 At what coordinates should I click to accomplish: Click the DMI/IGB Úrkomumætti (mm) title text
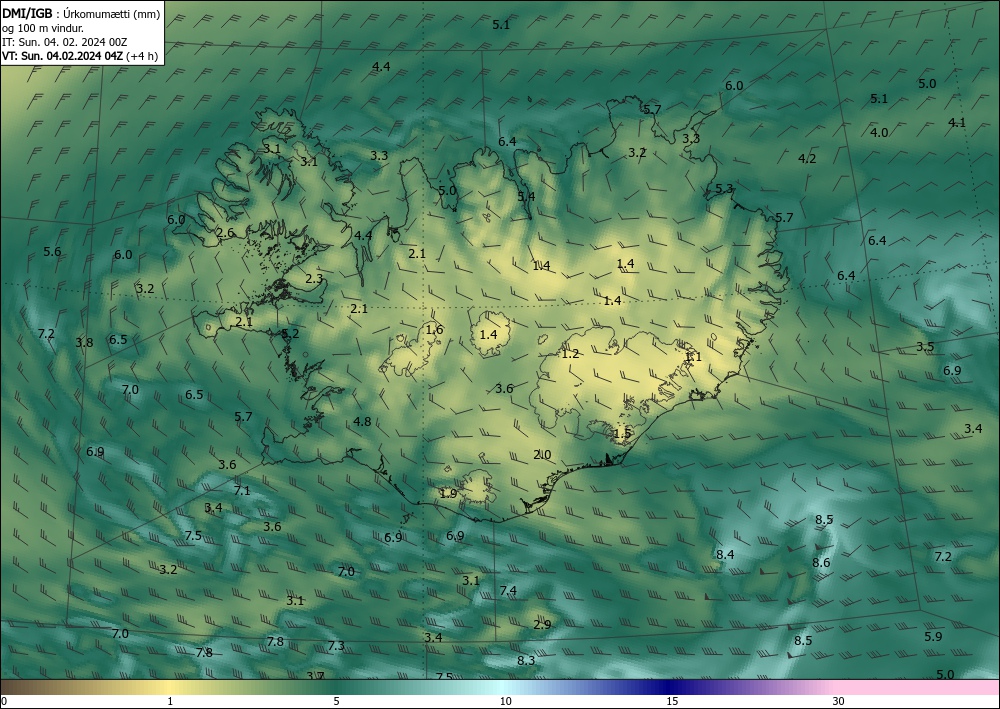tap(81, 13)
